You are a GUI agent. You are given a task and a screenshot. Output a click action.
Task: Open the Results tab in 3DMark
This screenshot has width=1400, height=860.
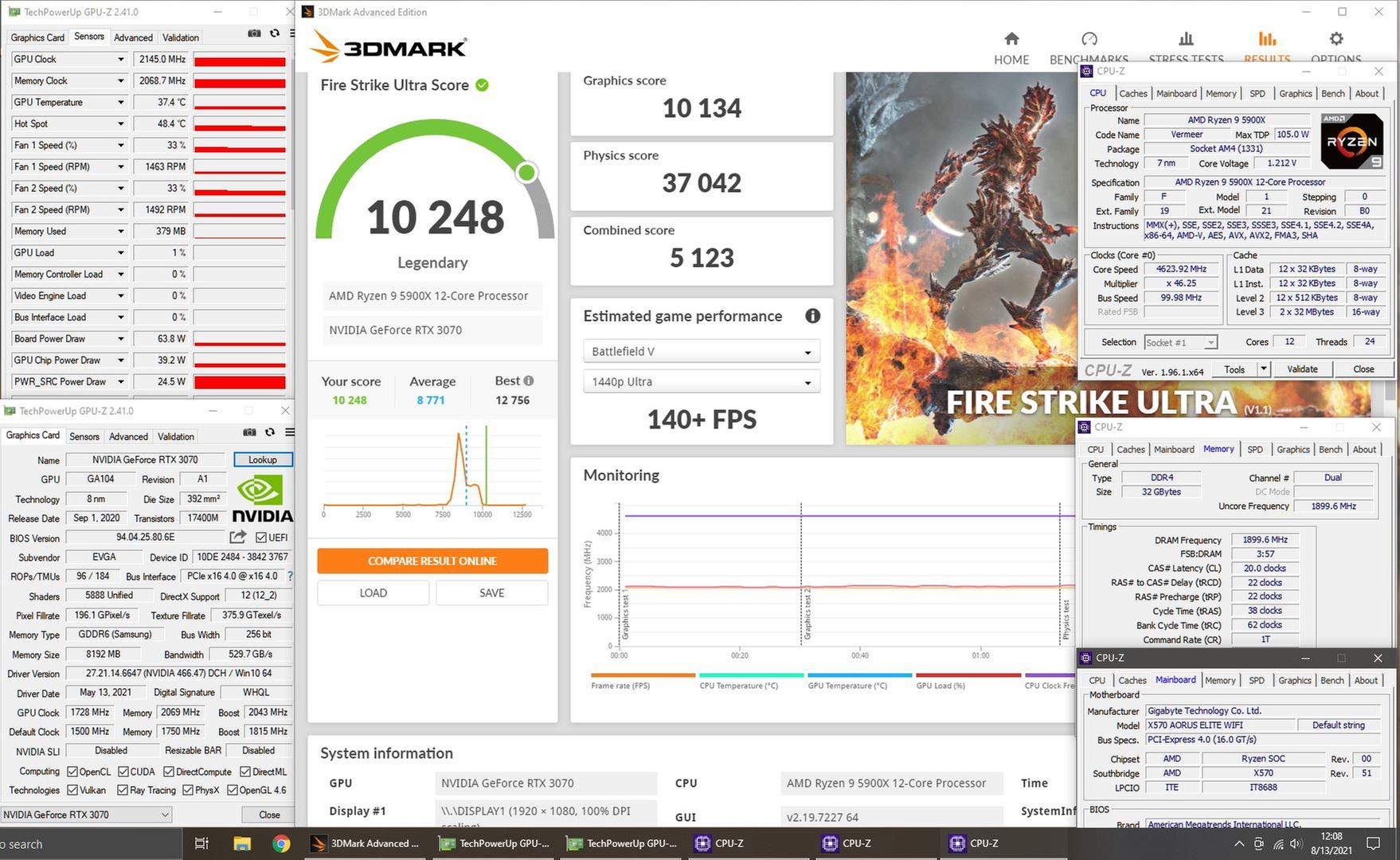tap(1267, 48)
